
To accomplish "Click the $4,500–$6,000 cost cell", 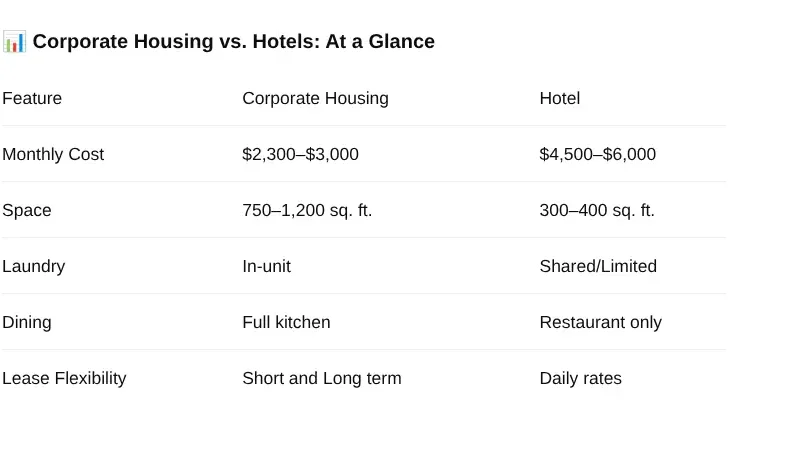I will click(x=598, y=154).
